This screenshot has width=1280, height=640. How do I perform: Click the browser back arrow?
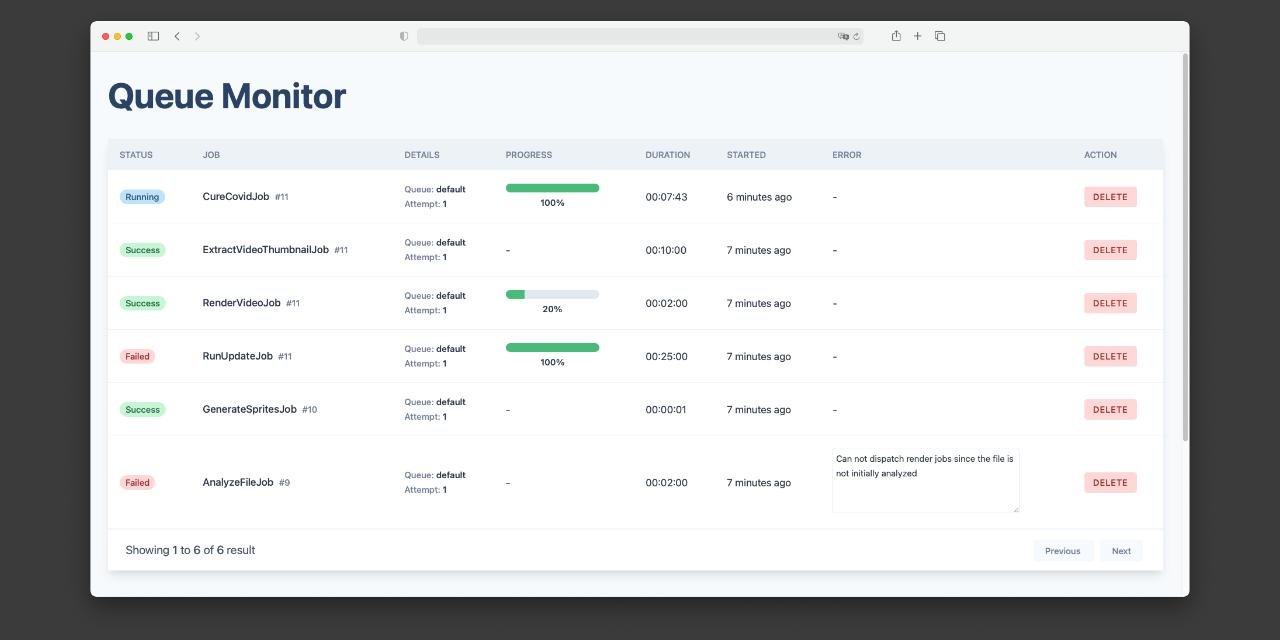point(177,36)
